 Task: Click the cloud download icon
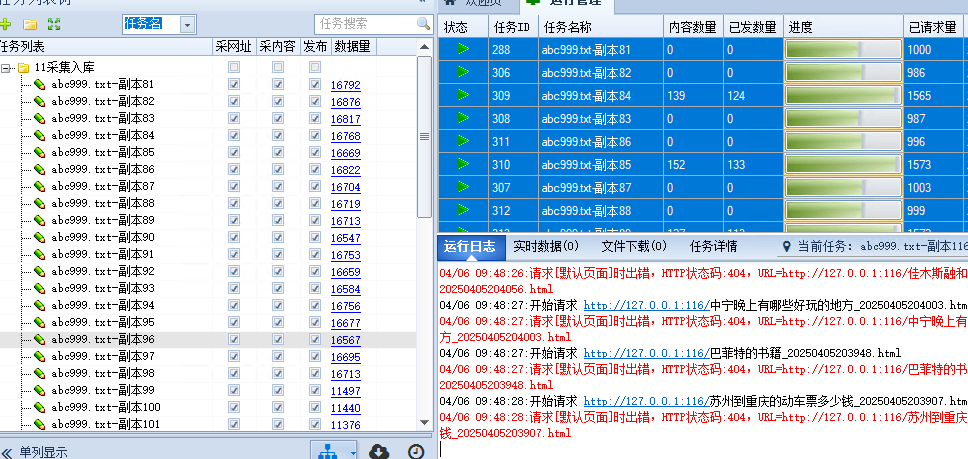[x=379, y=452]
